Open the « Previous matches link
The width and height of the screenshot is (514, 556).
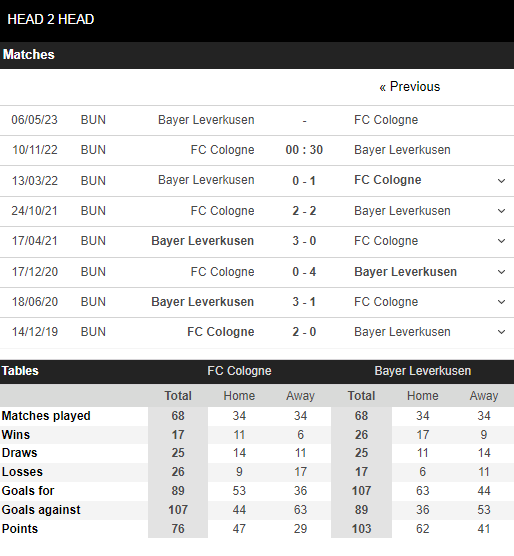click(x=409, y=87)
